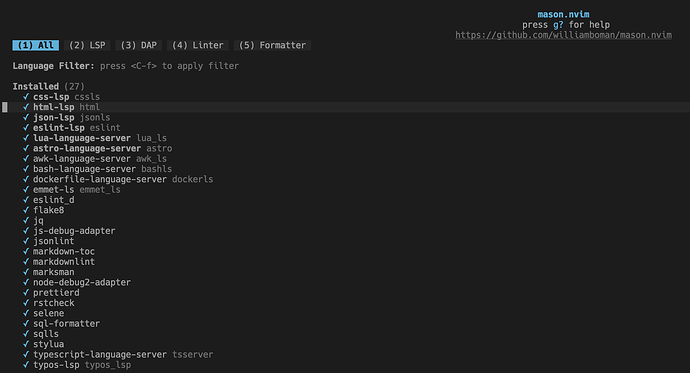Screen dimensions: 690x373
Task: Click the mason.nvim title heading
Action: pos(563,15)
